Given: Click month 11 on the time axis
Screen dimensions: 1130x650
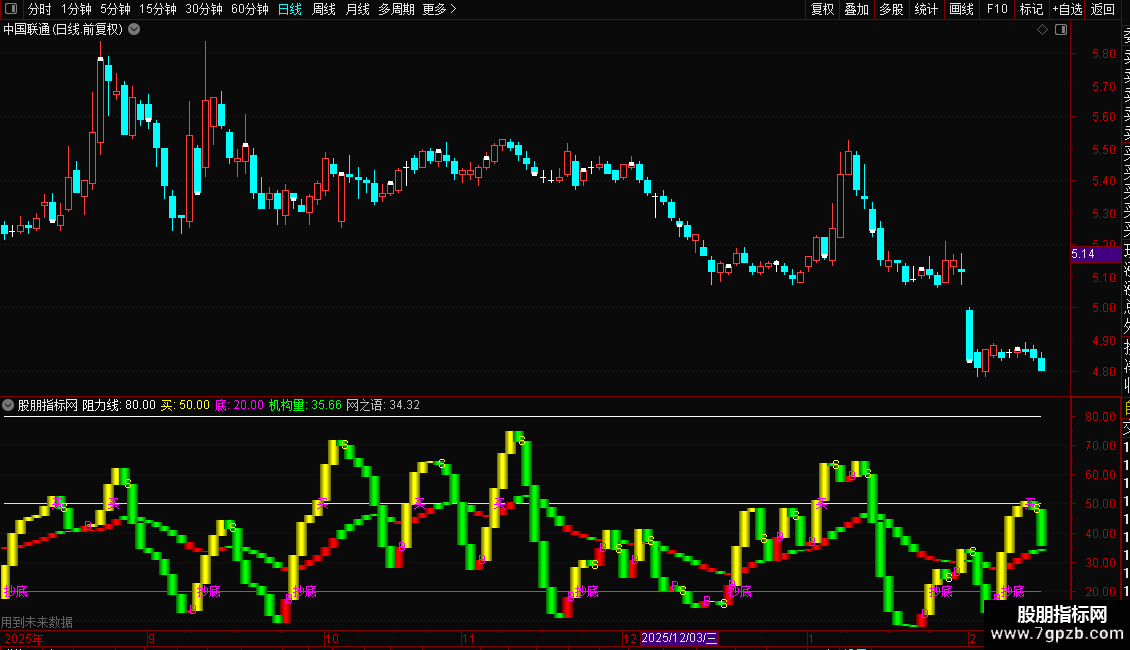Looking at the screenshot, I should 468,638.
